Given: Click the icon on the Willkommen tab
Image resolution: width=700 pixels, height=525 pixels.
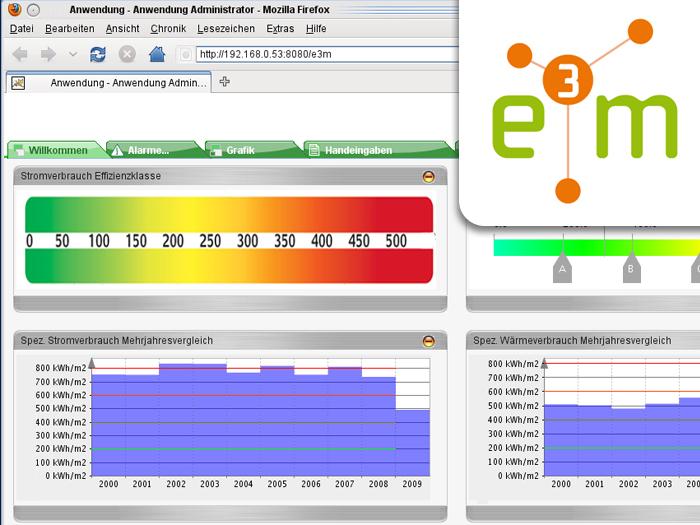Looking at the screenshot, I should tap(19, 150).
